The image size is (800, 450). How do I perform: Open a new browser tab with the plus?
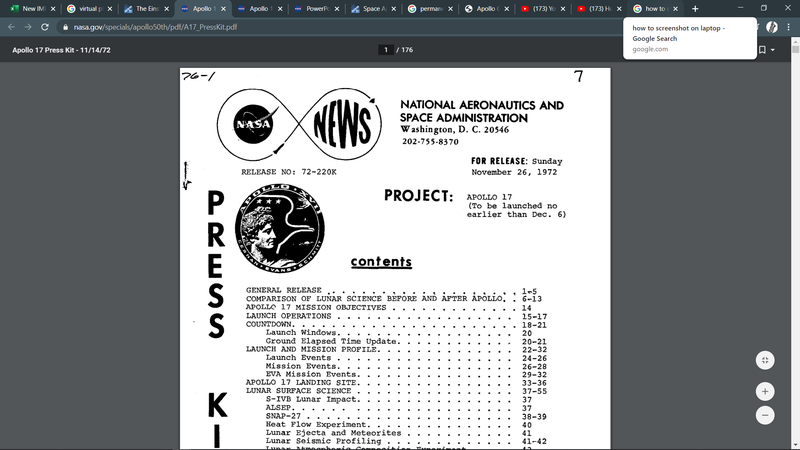pyautogui.click(x=695, y=9)
